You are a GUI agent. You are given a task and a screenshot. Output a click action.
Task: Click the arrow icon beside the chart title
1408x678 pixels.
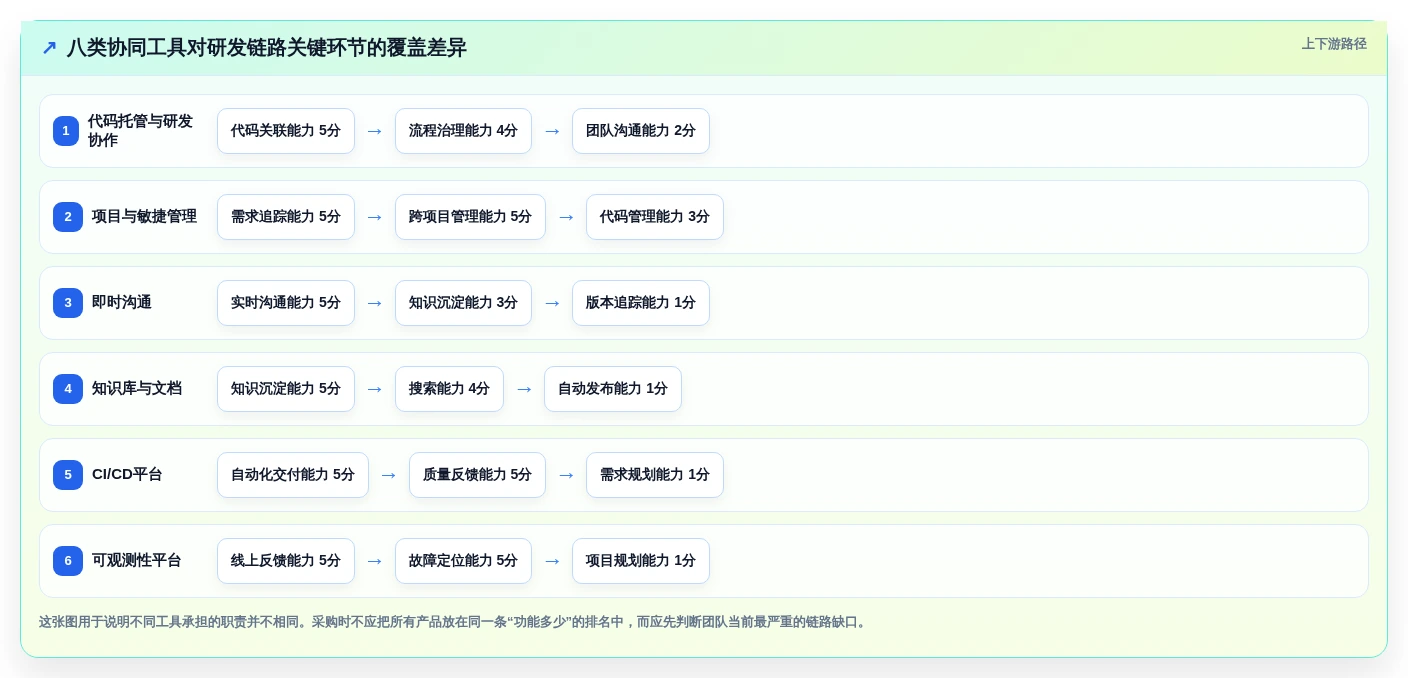click(49, 47)
